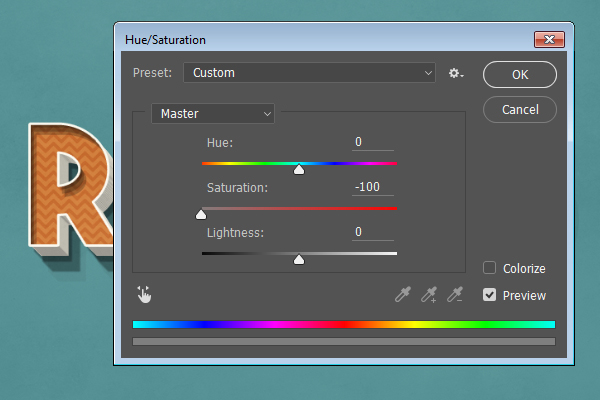This screenshot has height=400, width=600.
Task: Click the Hue slider handle
Action: [299, 170]
